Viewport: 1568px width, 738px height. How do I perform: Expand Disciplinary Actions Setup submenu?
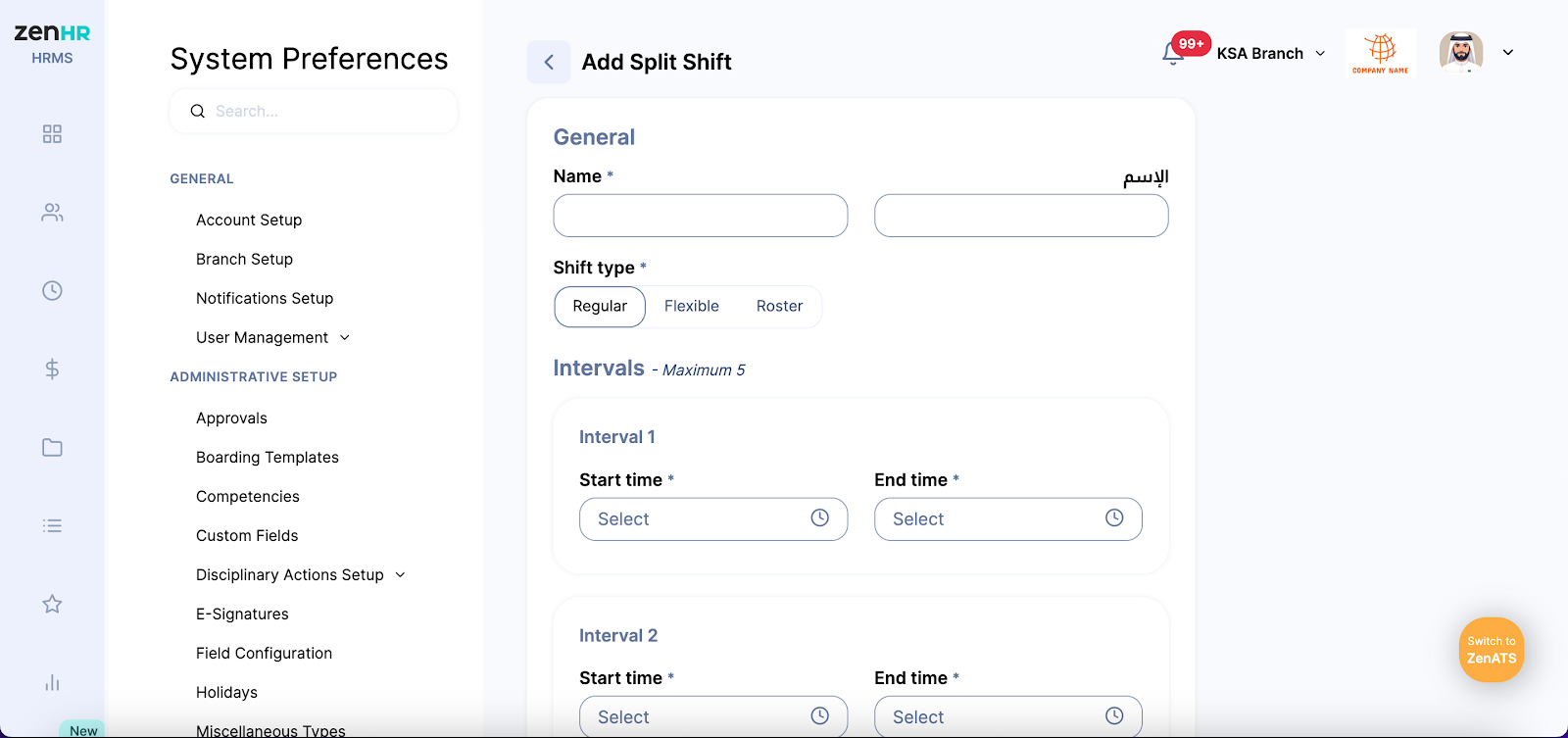300,575
